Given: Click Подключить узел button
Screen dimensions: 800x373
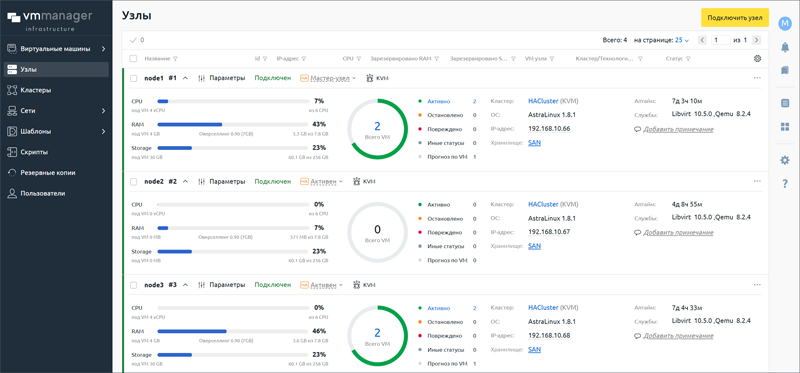Looking at the screenshot, I should pyautogui.click(x=735, y=17).
